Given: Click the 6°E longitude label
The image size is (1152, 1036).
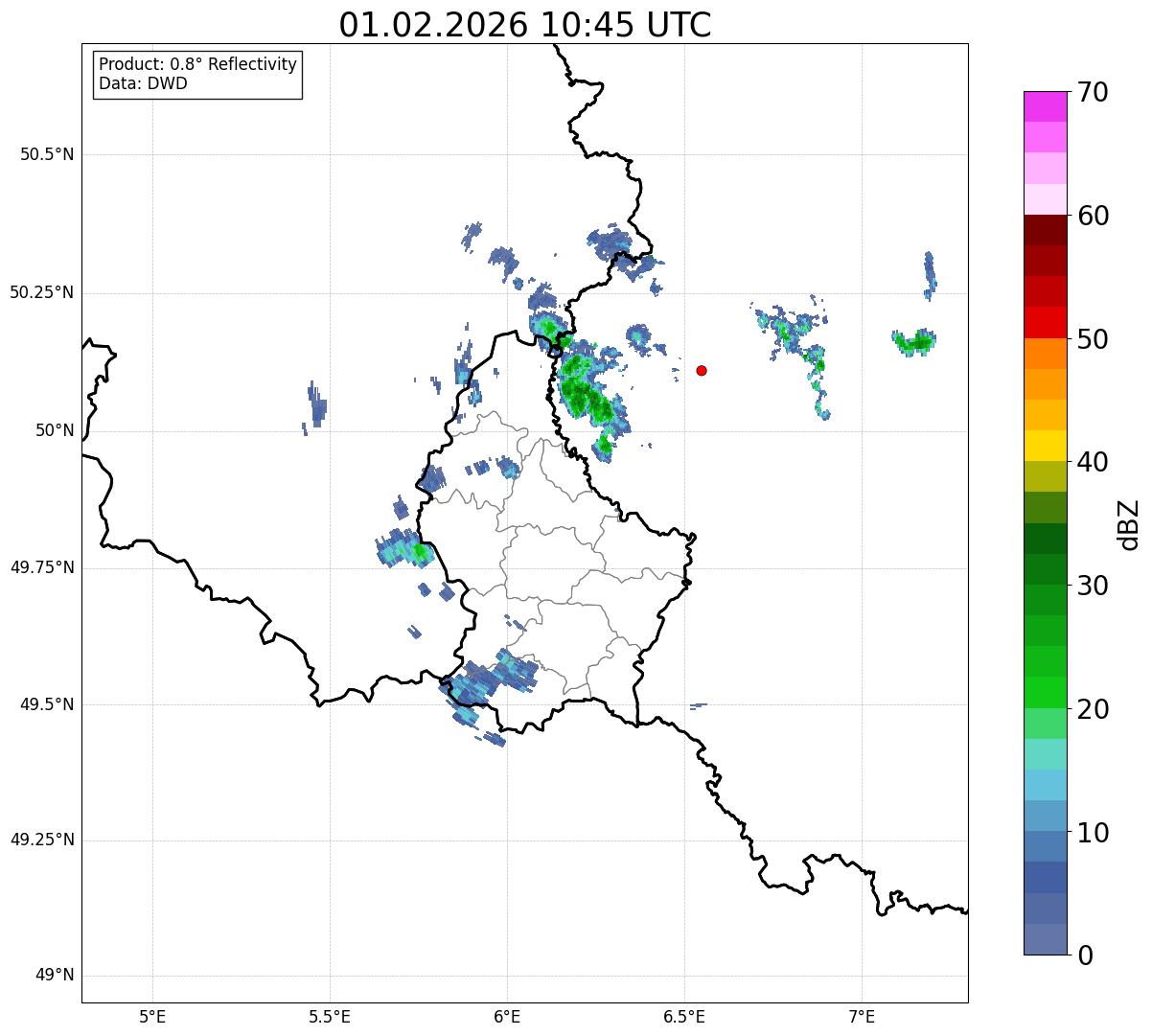Looking at the screenshot, I should 507,1017.
